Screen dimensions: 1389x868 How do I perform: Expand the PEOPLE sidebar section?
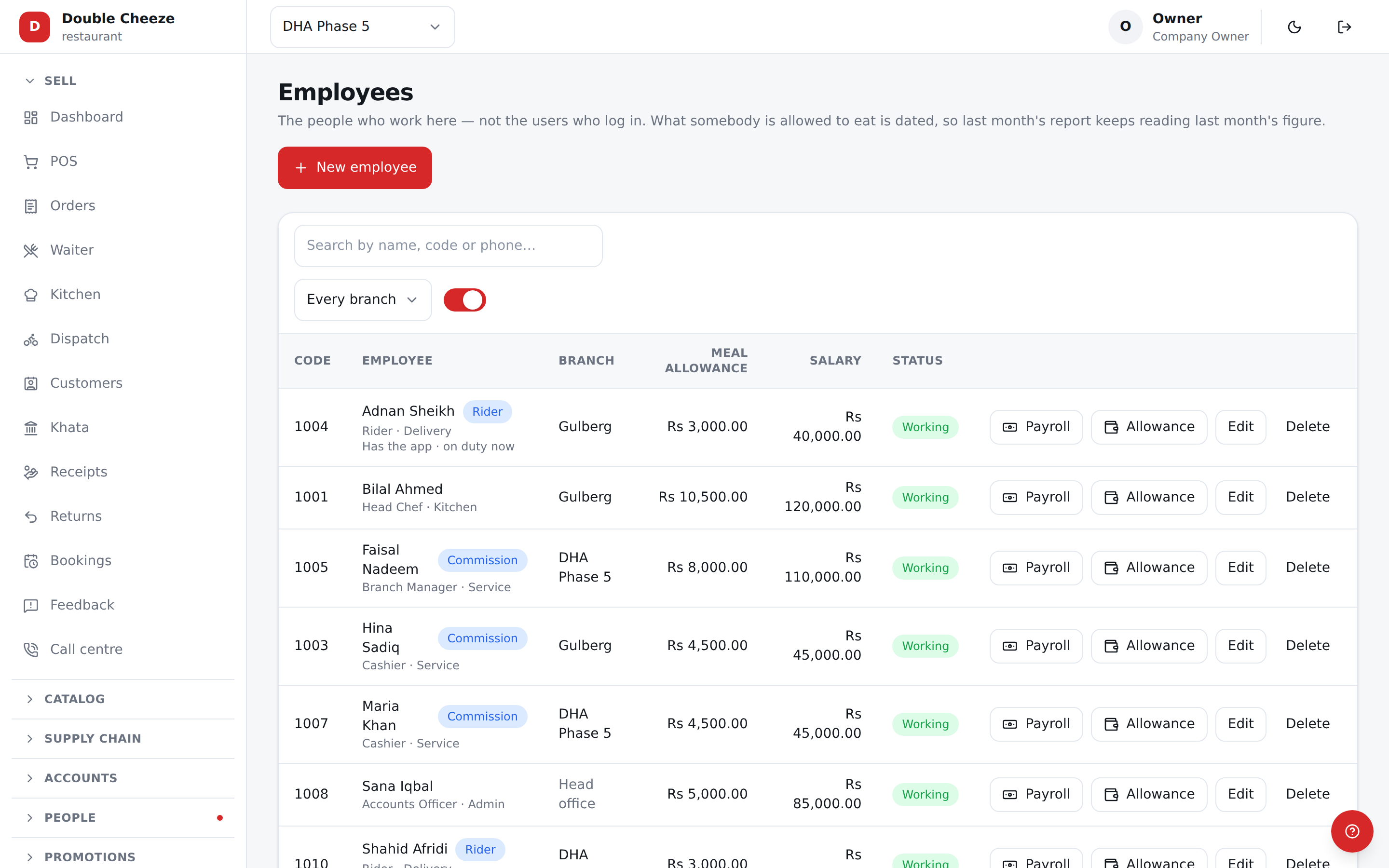point(123,818)
